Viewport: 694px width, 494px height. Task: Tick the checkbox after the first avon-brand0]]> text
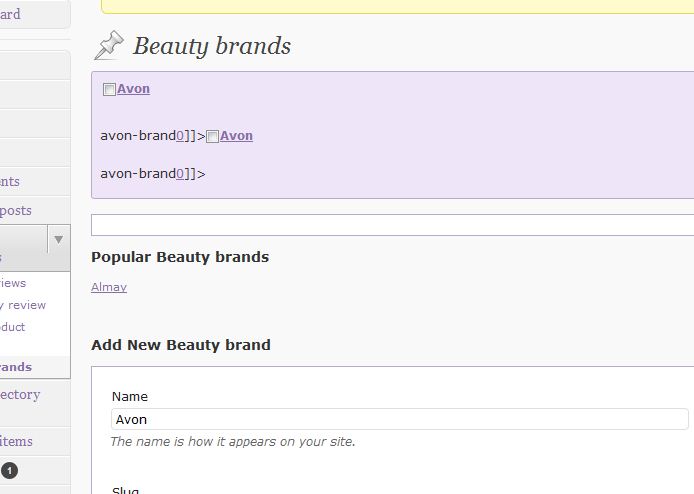(x=212, y=137)
